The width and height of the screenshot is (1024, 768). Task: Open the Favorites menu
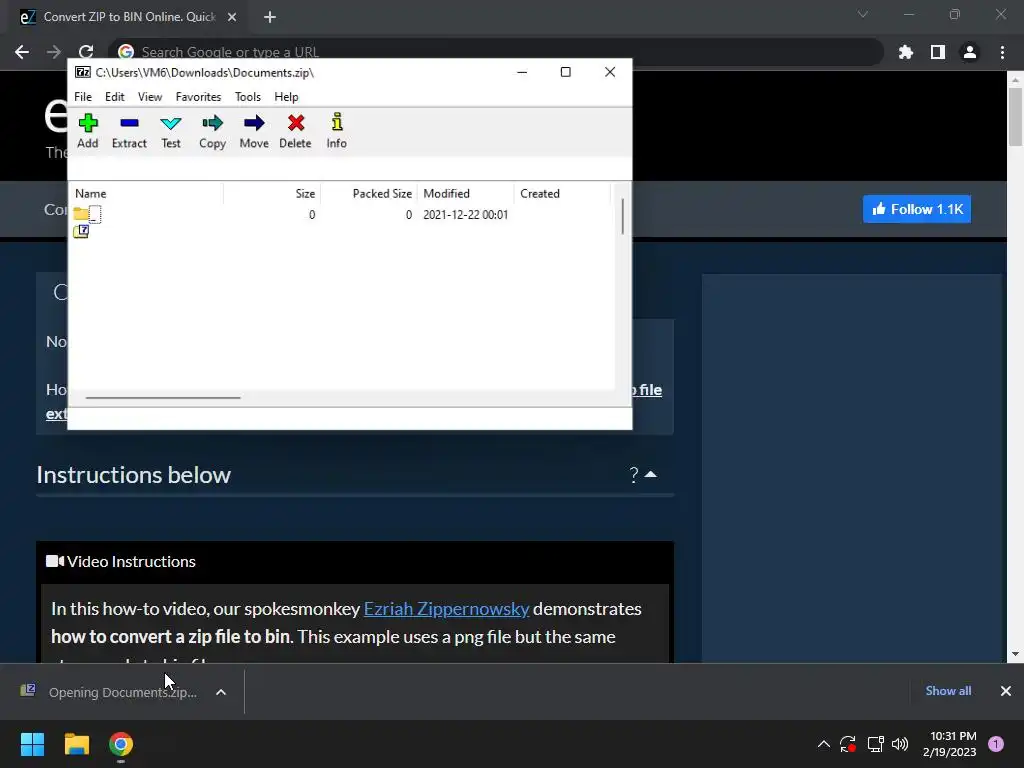coord(198,97)
